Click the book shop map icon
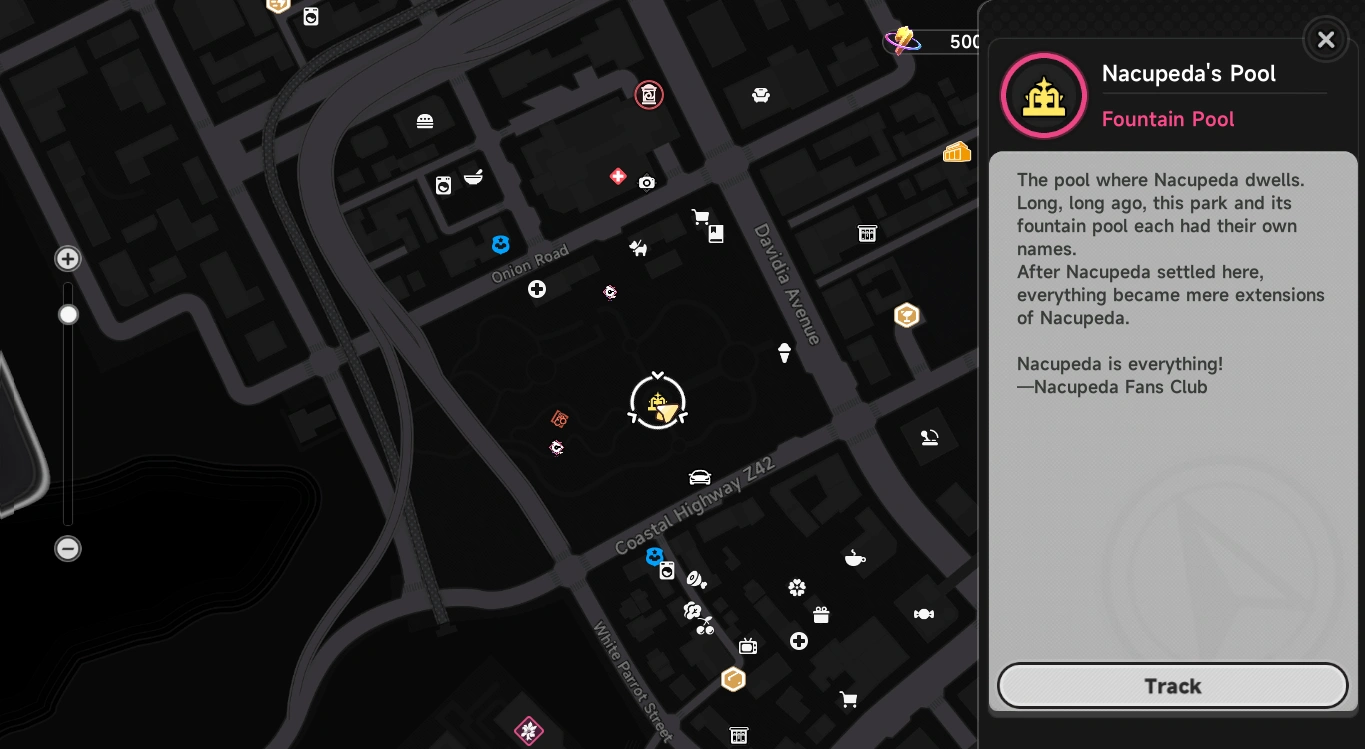 pos(716,234)
